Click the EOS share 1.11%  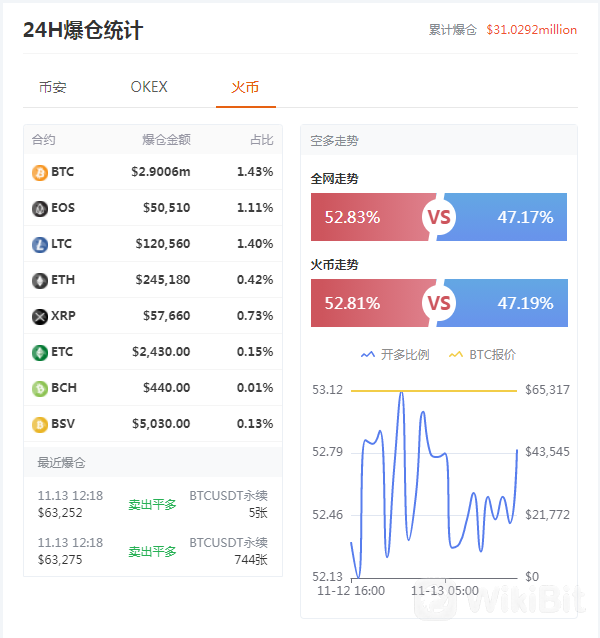coord(255,208)
